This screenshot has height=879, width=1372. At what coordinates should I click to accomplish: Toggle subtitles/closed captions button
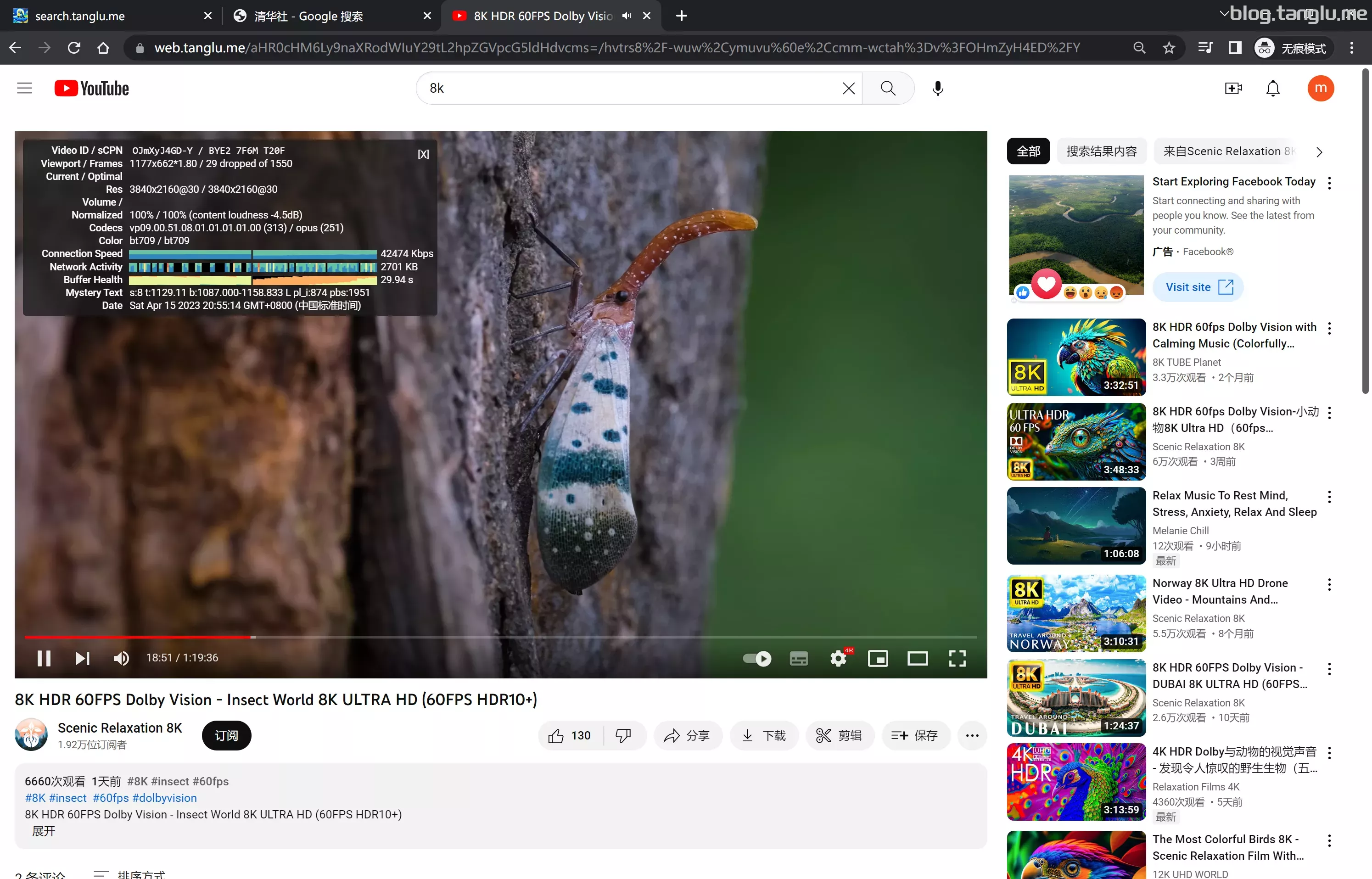click(798, 658)
